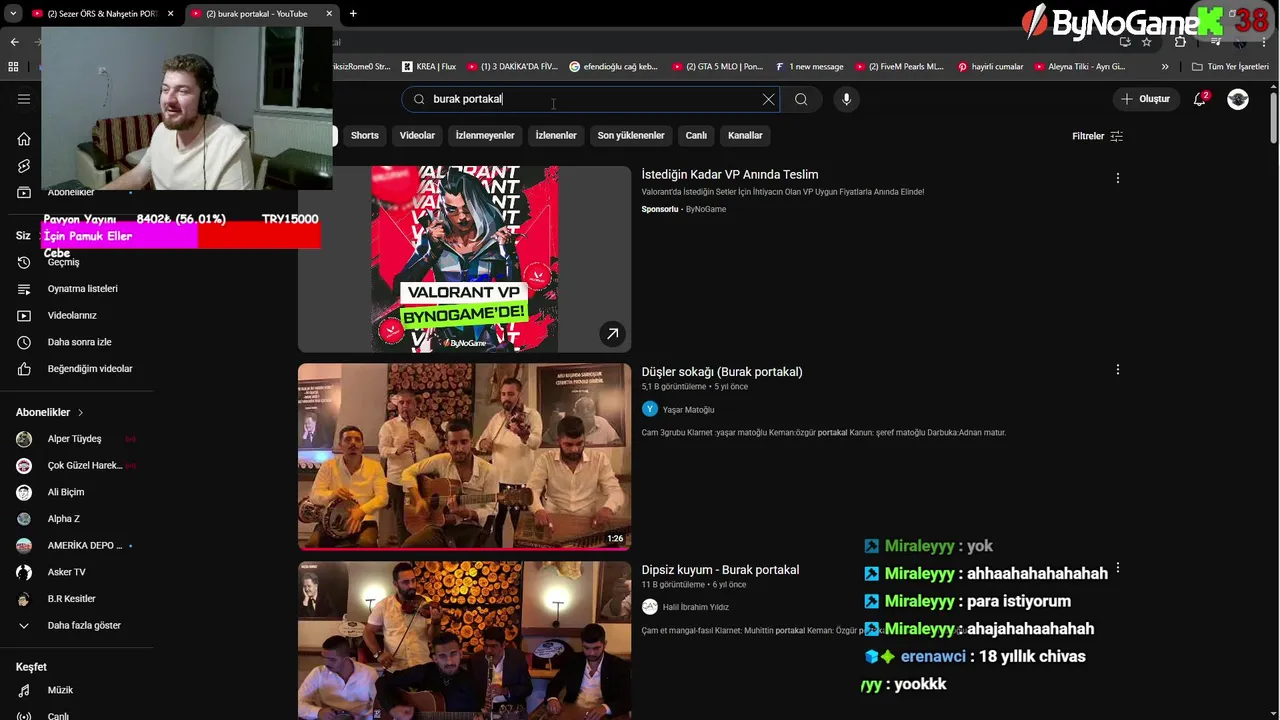Select the İzlenmeyenler filter chip
This screenshot has height=720, width=1280.
coord(485,135)
